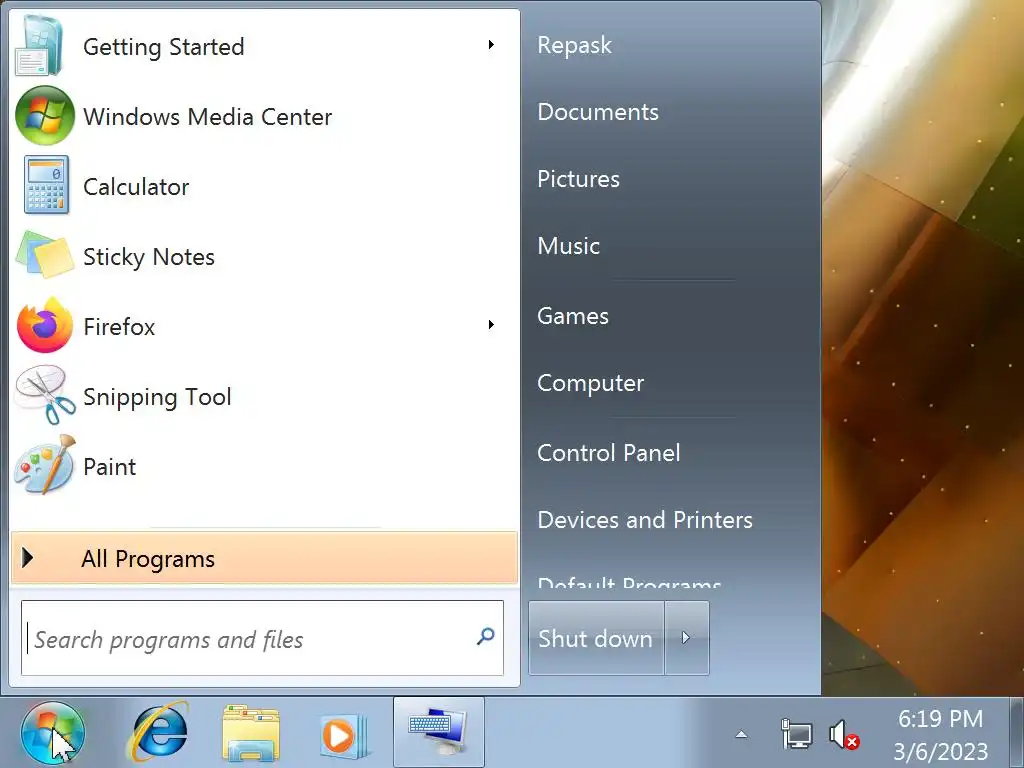Click the Windows Media Center label
1024x768 pixels.
(x=208, y=117)
